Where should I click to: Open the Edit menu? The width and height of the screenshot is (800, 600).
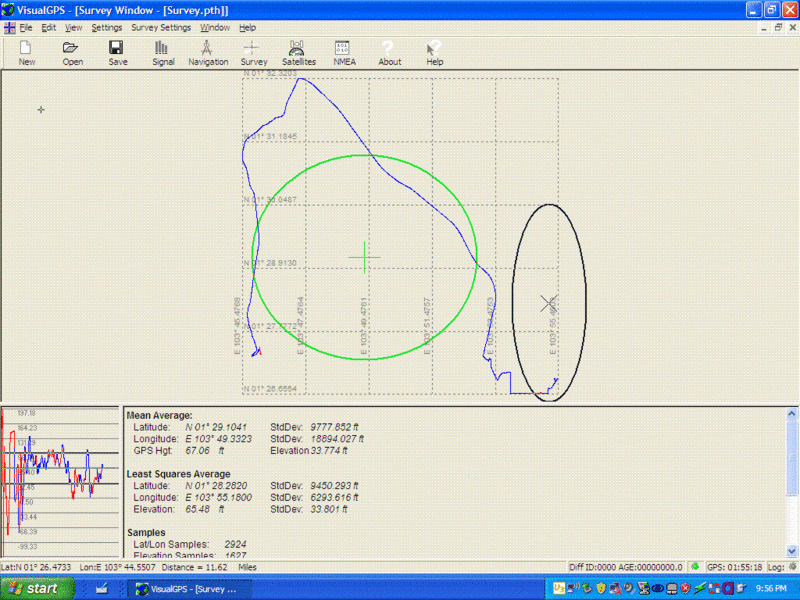[x=48, y=28]
